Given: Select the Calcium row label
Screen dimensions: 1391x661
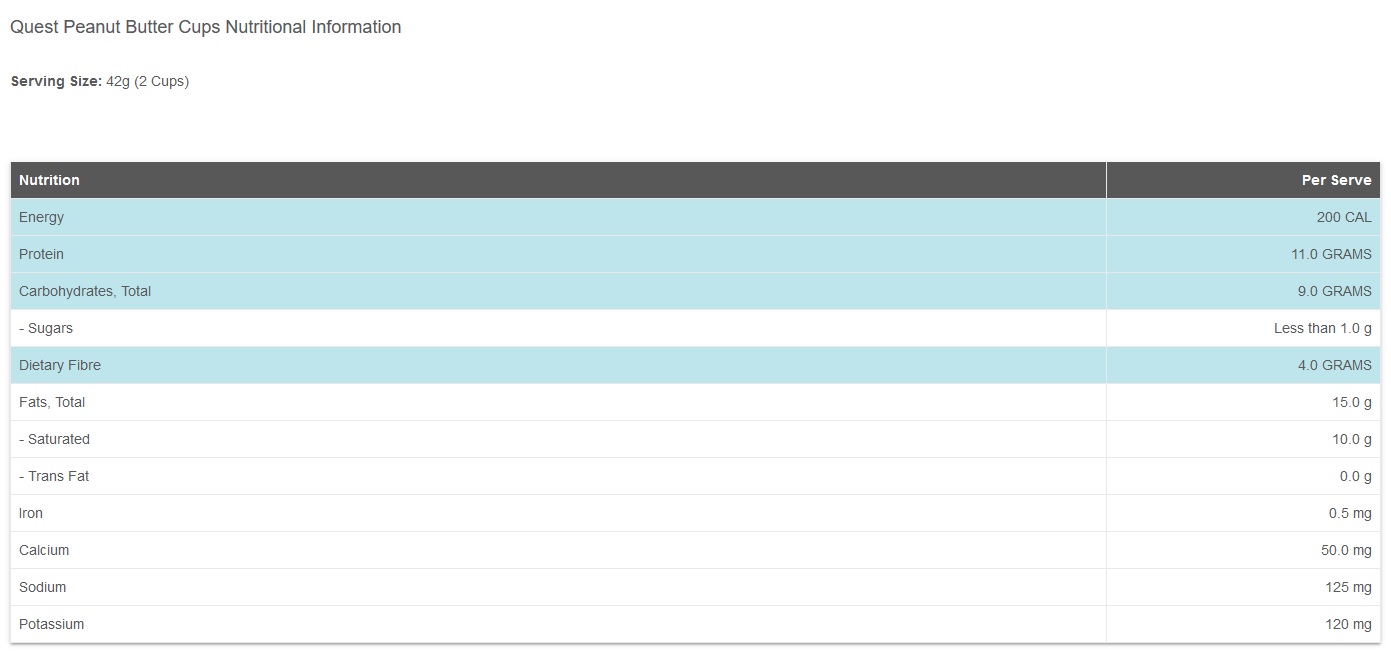Looking at the screenshot, I should pyautogui.click(x=44, y=550).
